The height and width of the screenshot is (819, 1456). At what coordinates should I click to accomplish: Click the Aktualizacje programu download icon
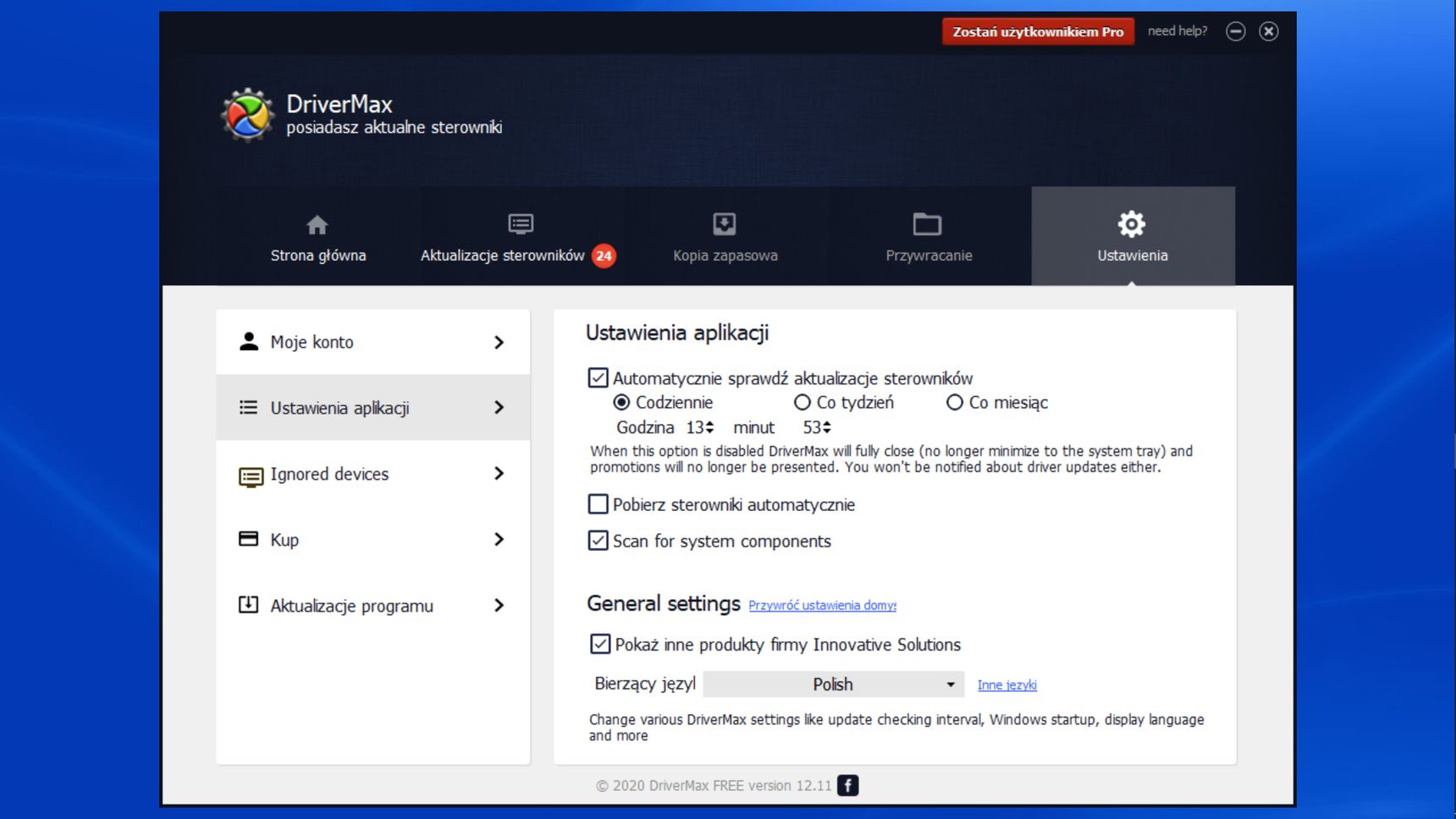[248, 605]
